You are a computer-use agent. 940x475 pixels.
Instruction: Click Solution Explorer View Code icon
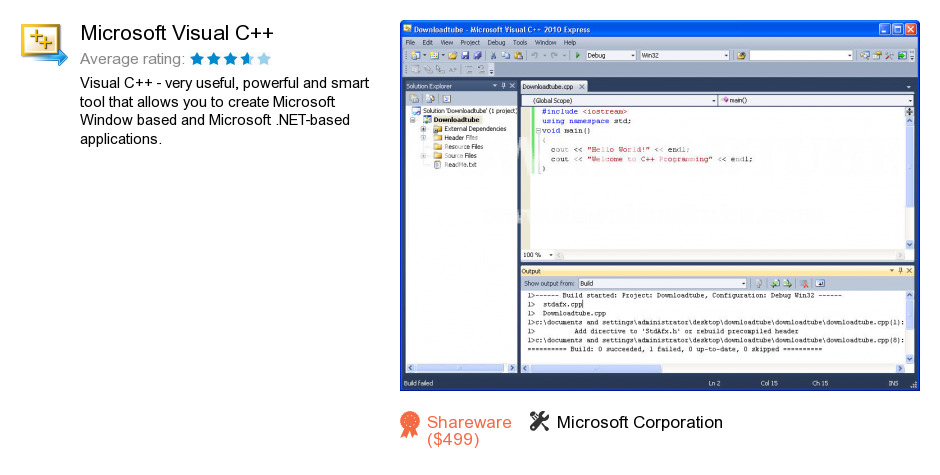pos(447,98)
